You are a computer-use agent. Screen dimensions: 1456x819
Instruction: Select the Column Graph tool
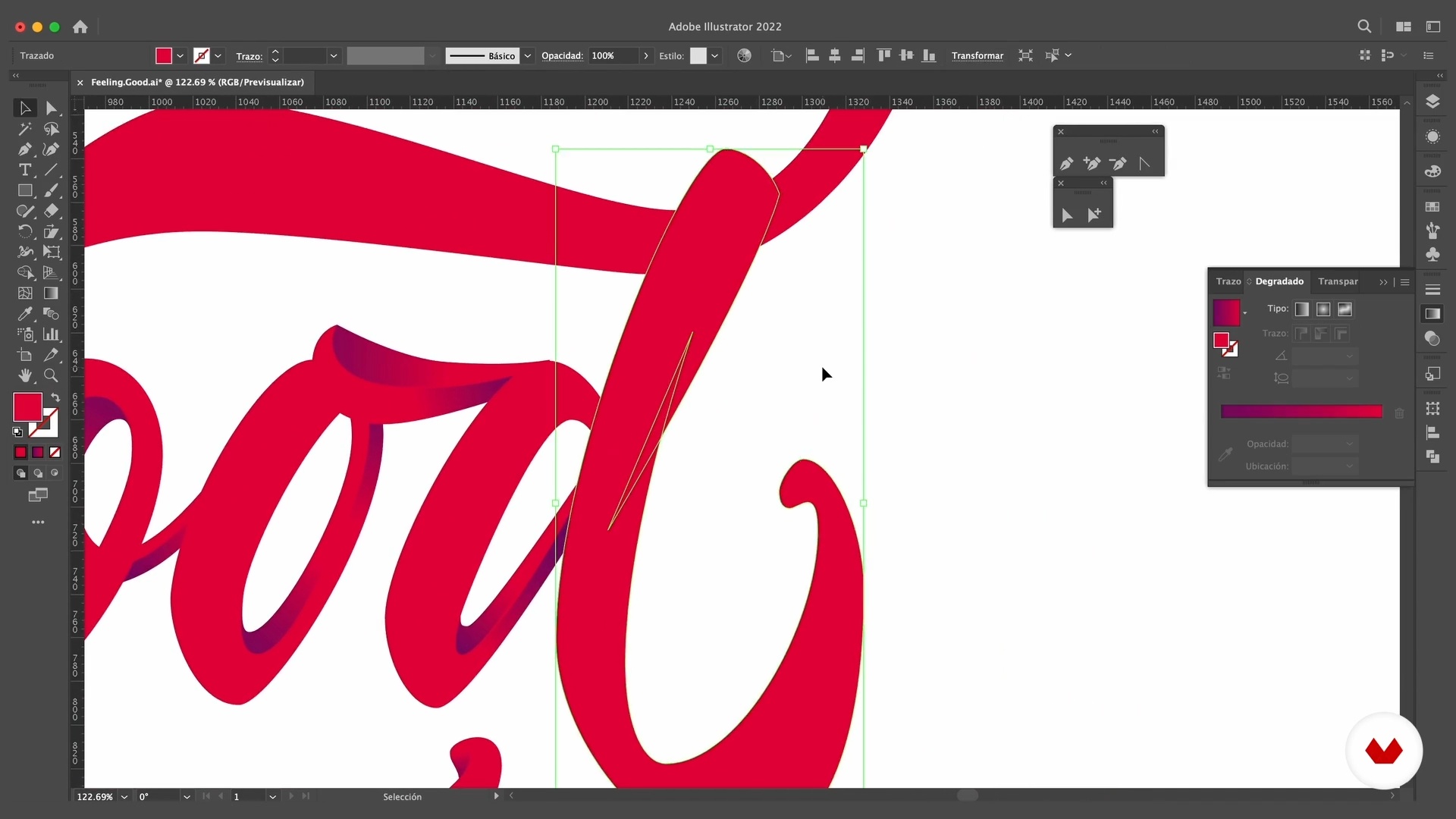click(51, 334)
